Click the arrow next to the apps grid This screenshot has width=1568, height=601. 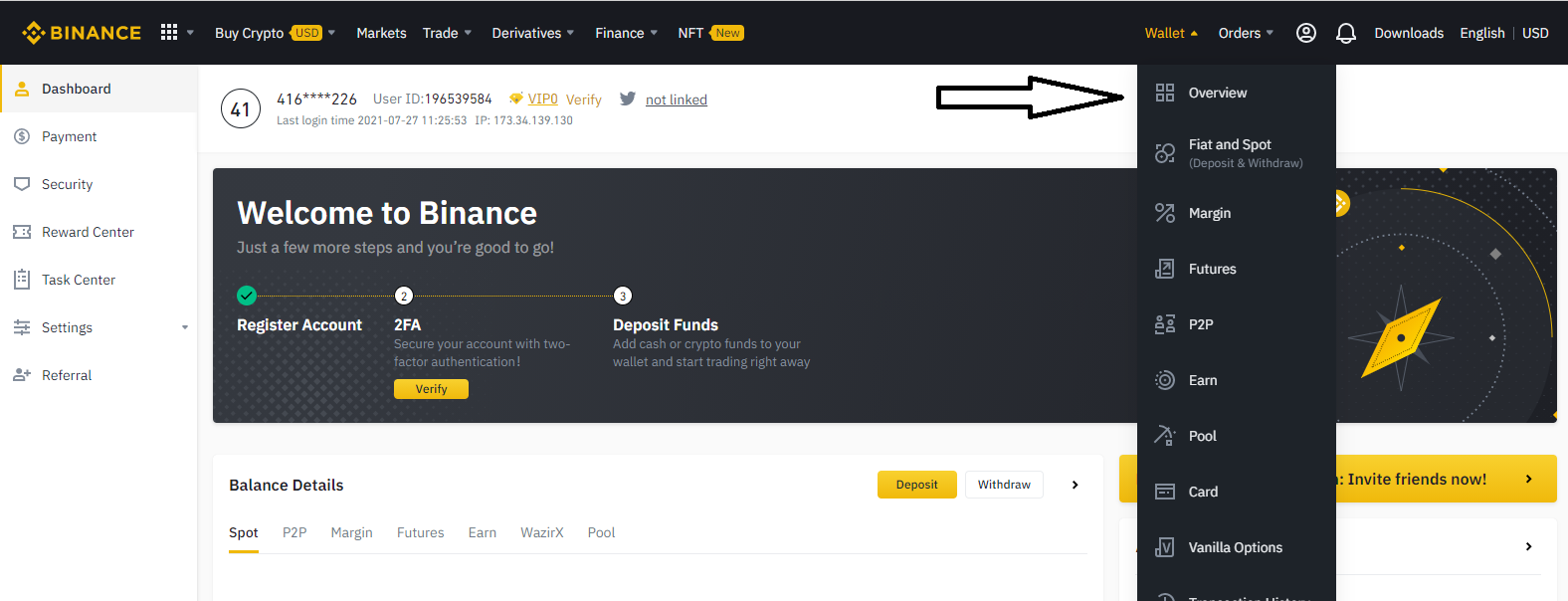tap(190, 33)
